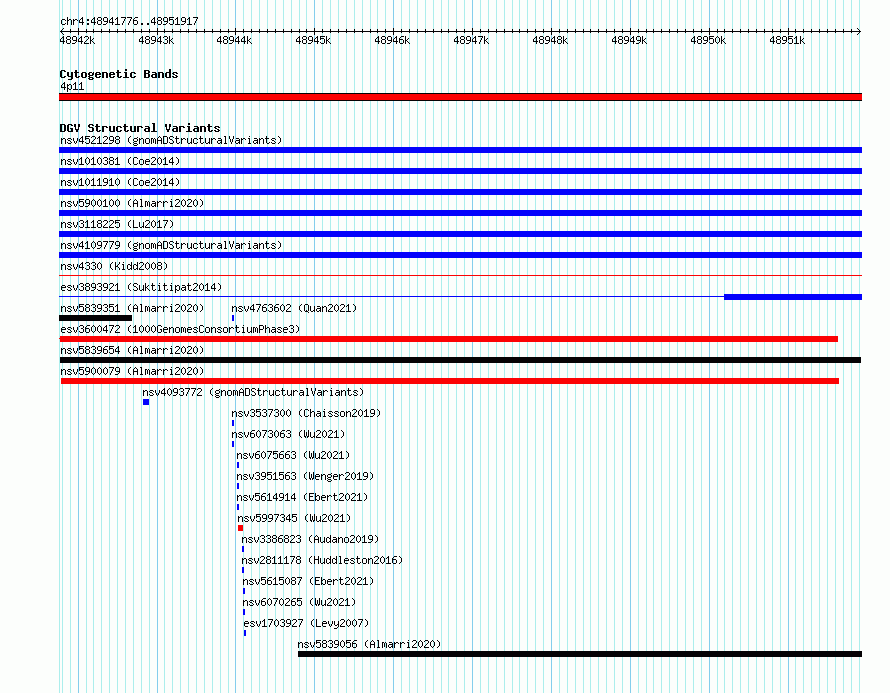Click the 48950k ruler label
The width and height of the screenshot is (890, 693).
[x=708, y=40]
